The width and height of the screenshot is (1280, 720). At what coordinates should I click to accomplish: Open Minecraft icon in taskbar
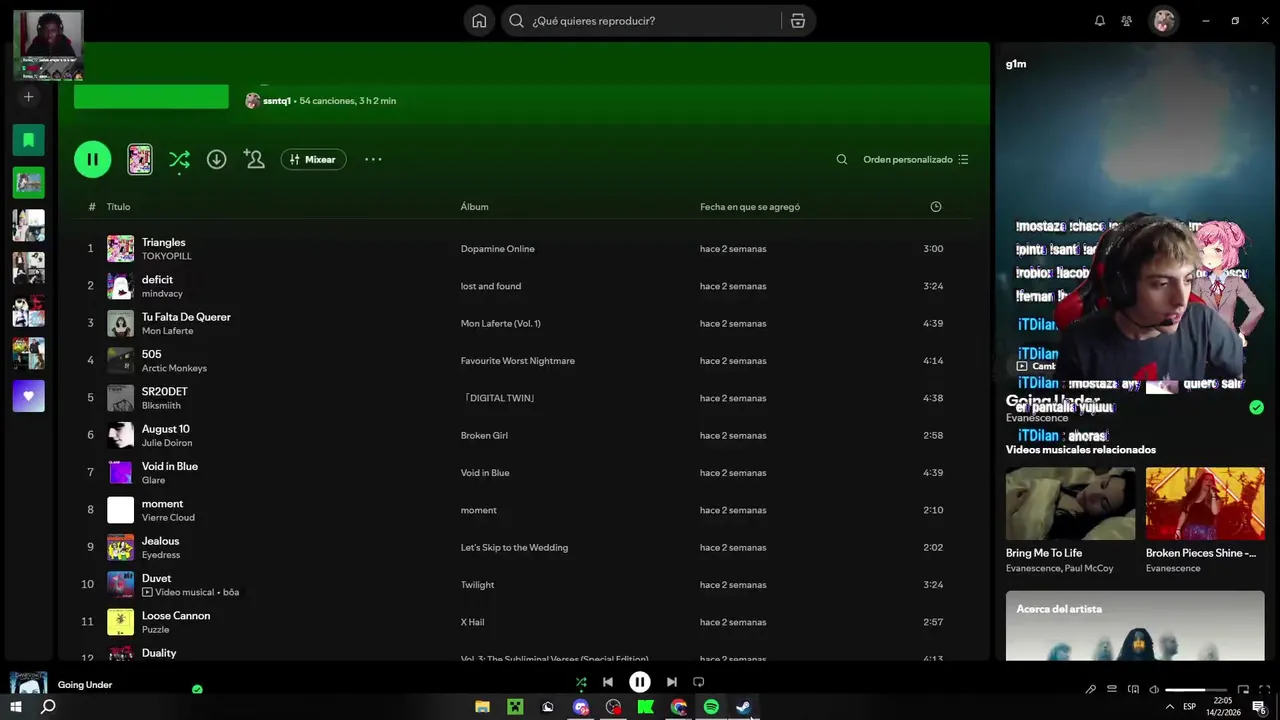click(515, 707)
